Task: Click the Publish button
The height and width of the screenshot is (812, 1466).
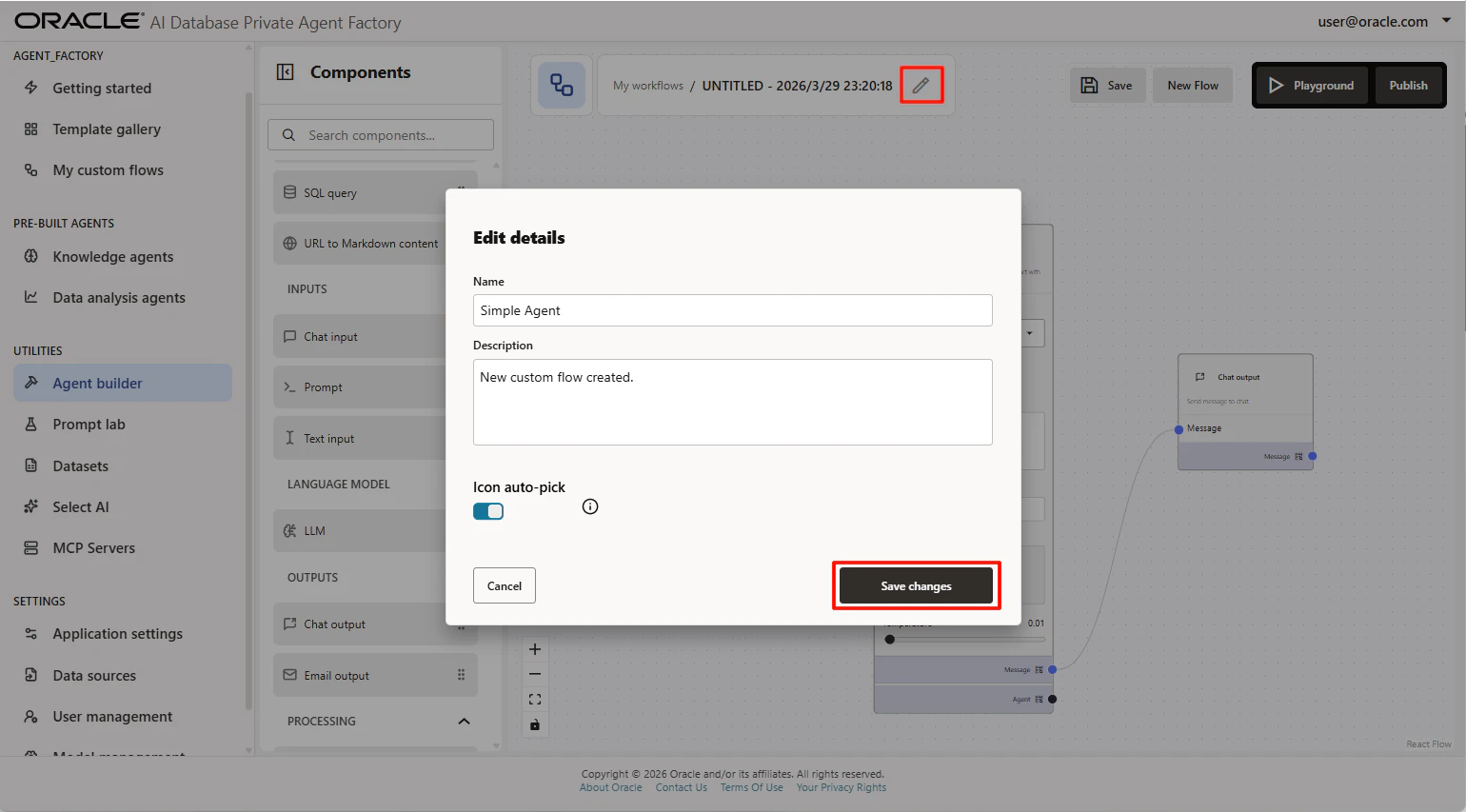Action: (x=1408, y=86)
